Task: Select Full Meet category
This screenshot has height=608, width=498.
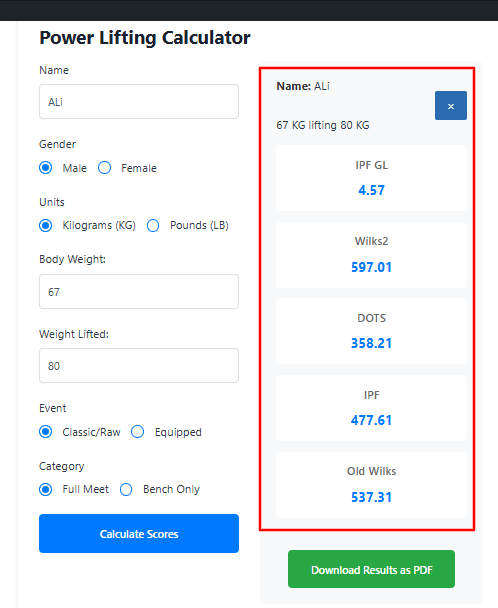Action: tap(46, 489)
